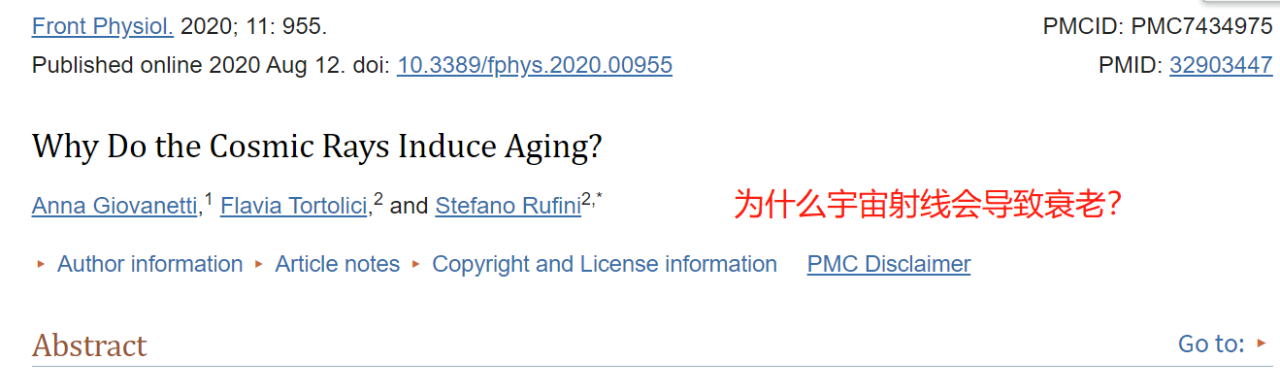Open the Front Physiol. journal link
Viewport: 1280px width, 389px height.
pos(102,27)
